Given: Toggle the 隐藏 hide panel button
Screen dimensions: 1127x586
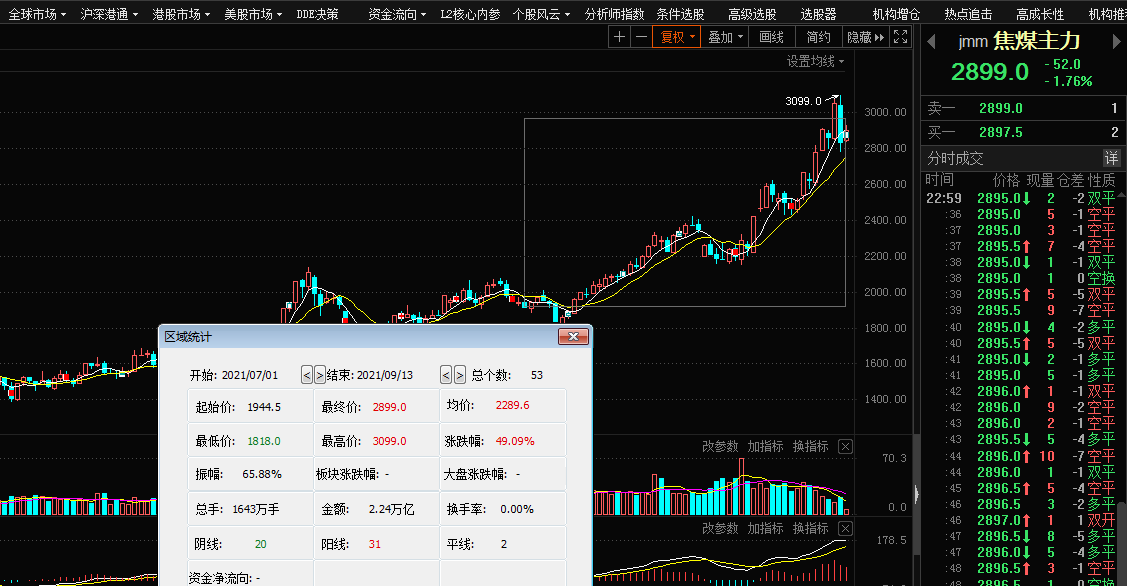Looking at the screenshot, I should click(x=865, y=37).
